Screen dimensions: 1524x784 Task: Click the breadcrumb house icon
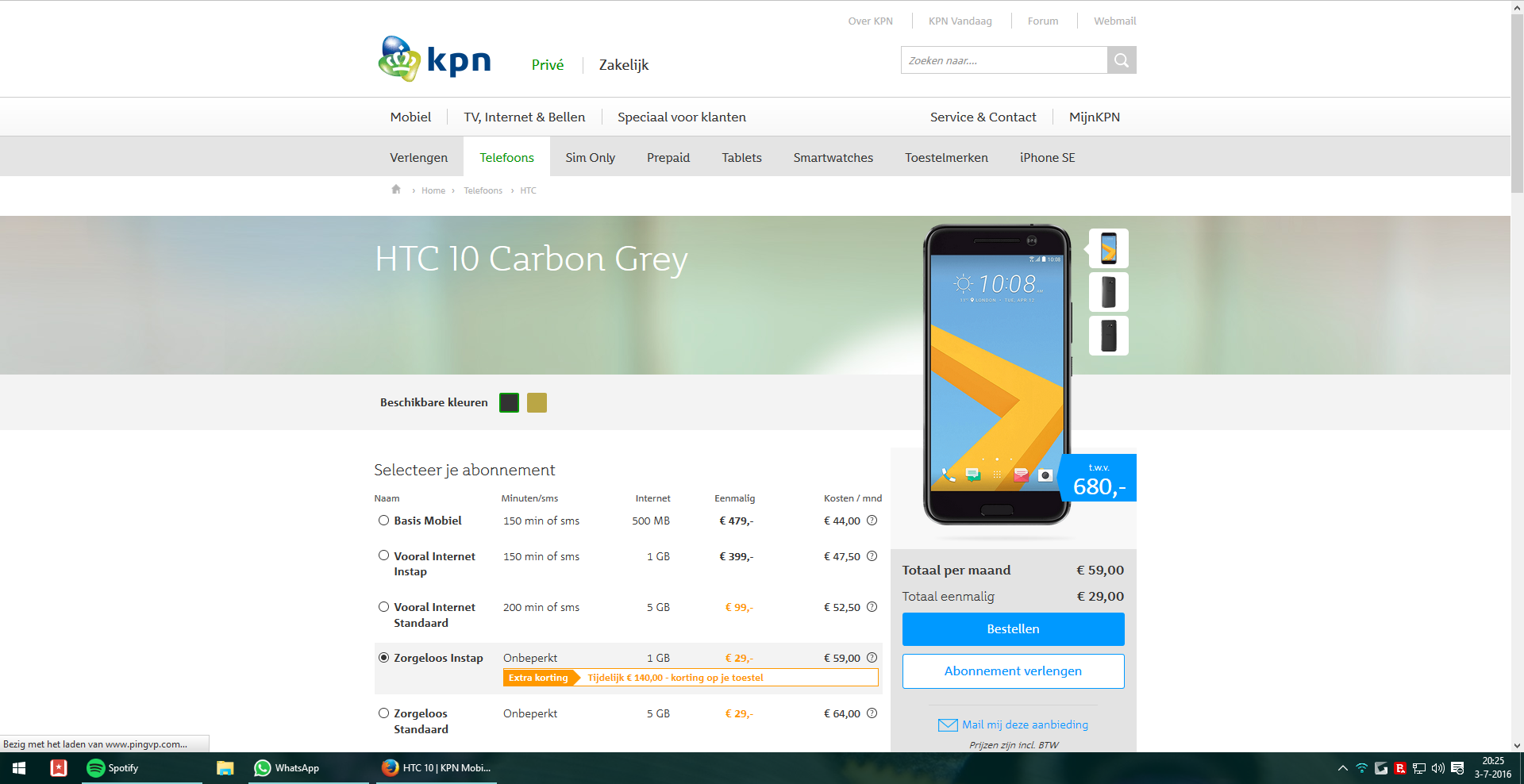click(x=396, y=190)
